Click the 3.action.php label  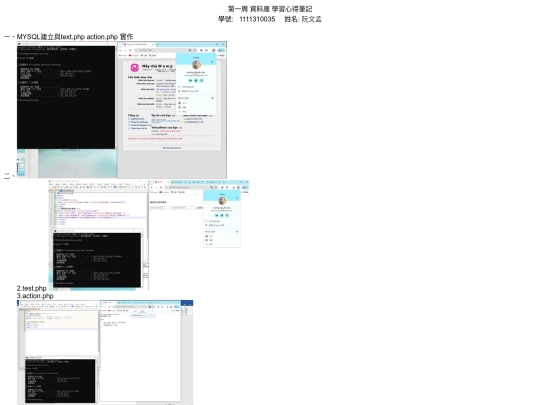point(35,296)
